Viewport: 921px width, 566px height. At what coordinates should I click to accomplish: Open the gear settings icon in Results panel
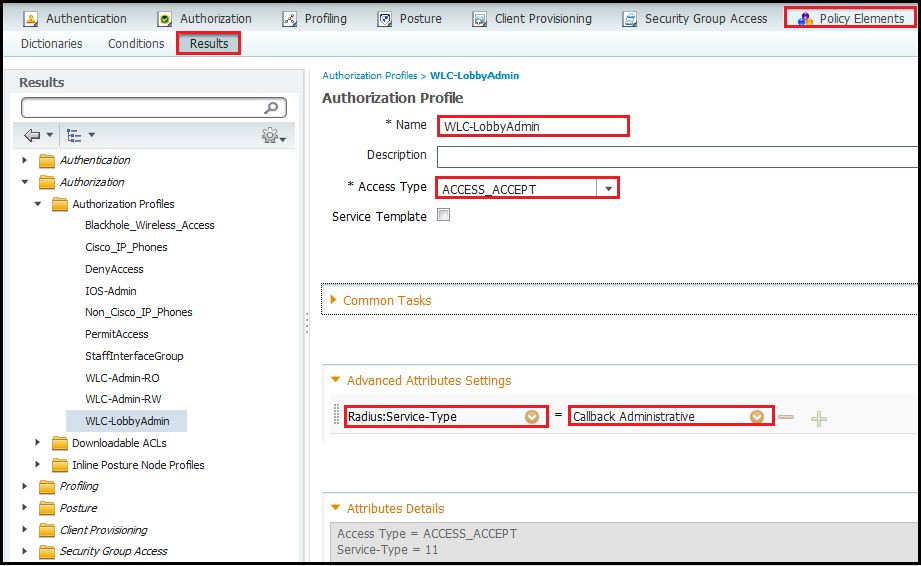click(x=270, y=135)
